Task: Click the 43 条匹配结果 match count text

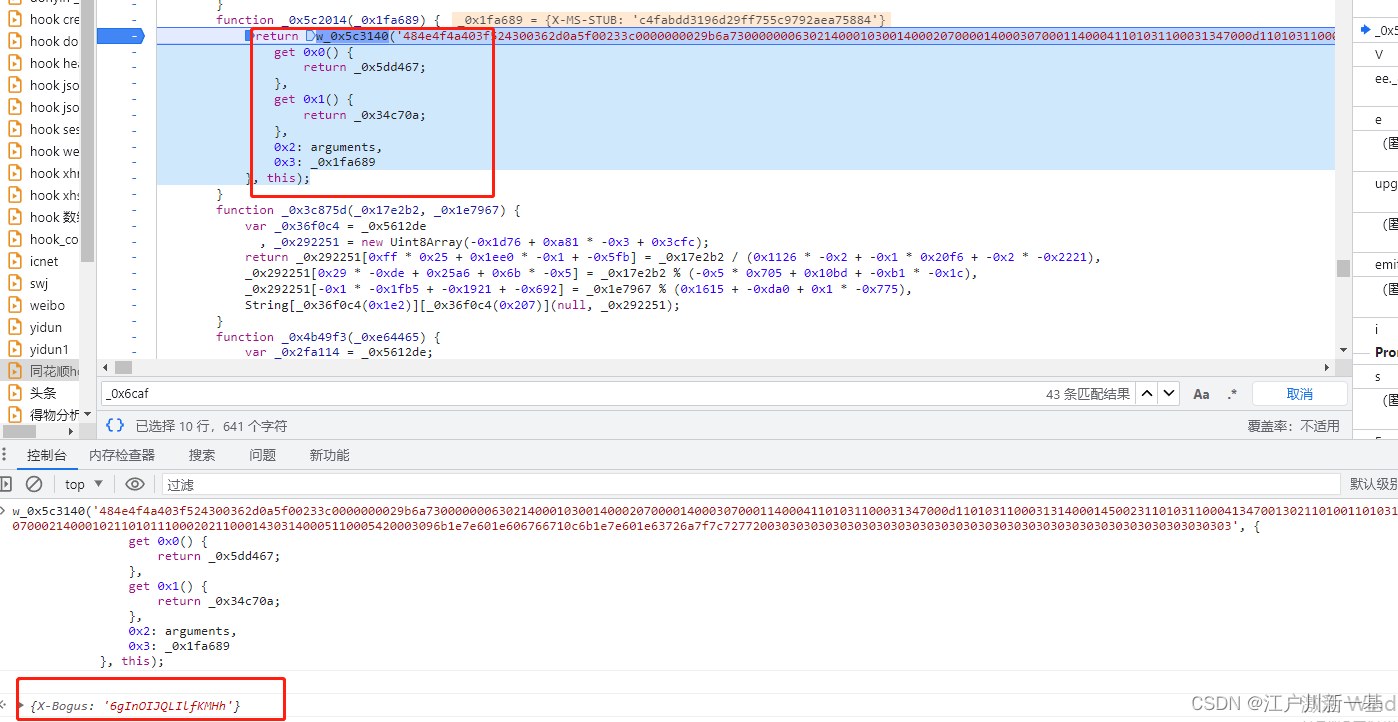Action: point(1088,394)
